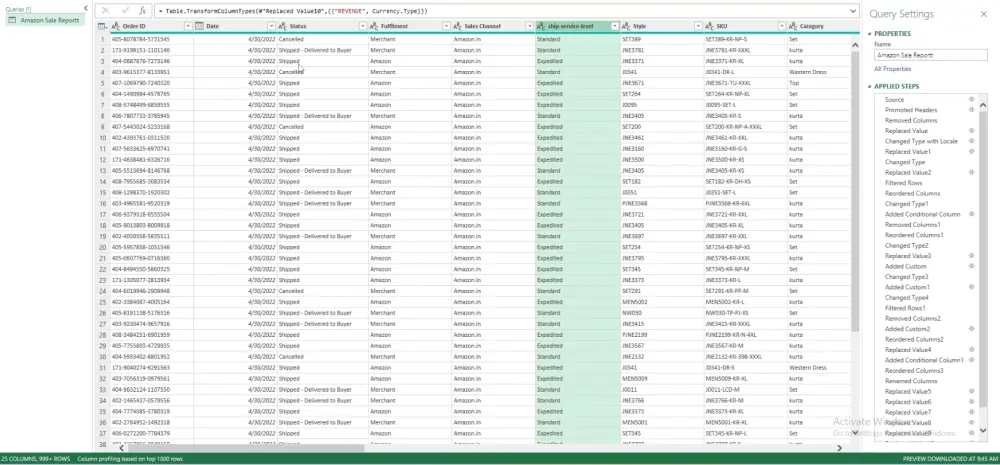This screenshot has width=1000, height=465.
Task: Change data type icon of Order ID column
Action: [x=115, y=26]
